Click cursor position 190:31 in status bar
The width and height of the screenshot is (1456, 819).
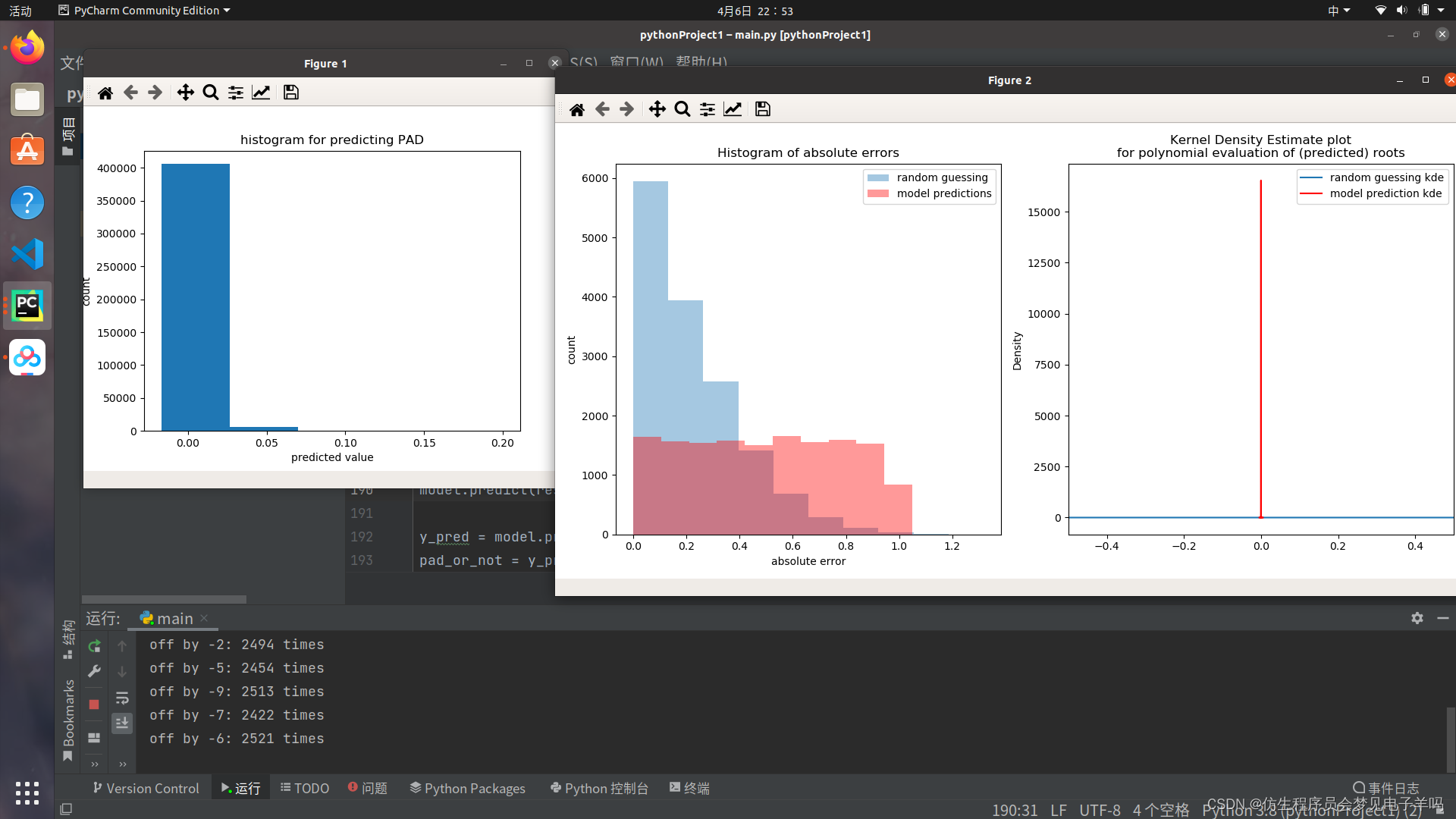[x=1015, y=810]
